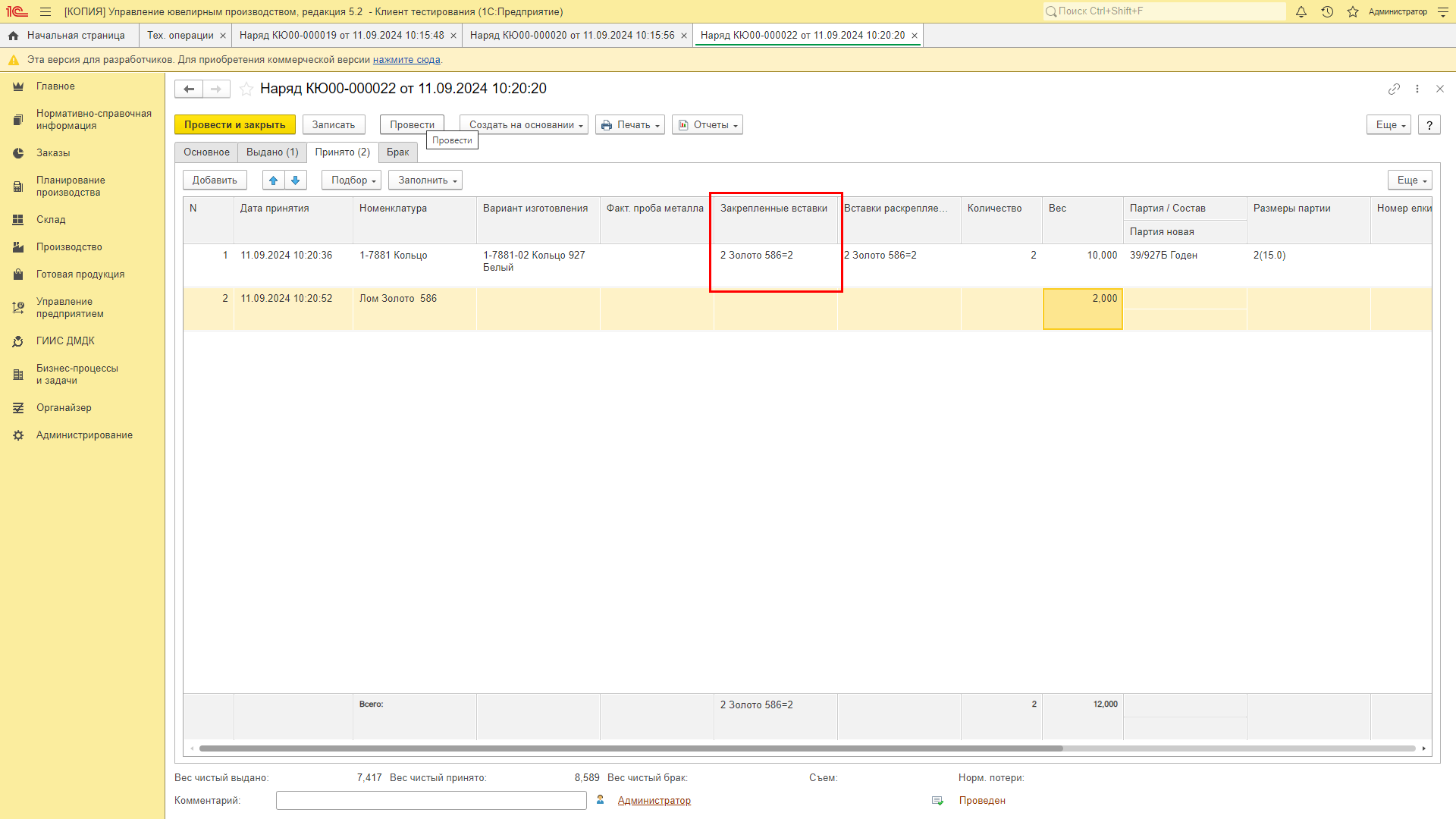Click the Главное sidebar icon

point(18,86)
